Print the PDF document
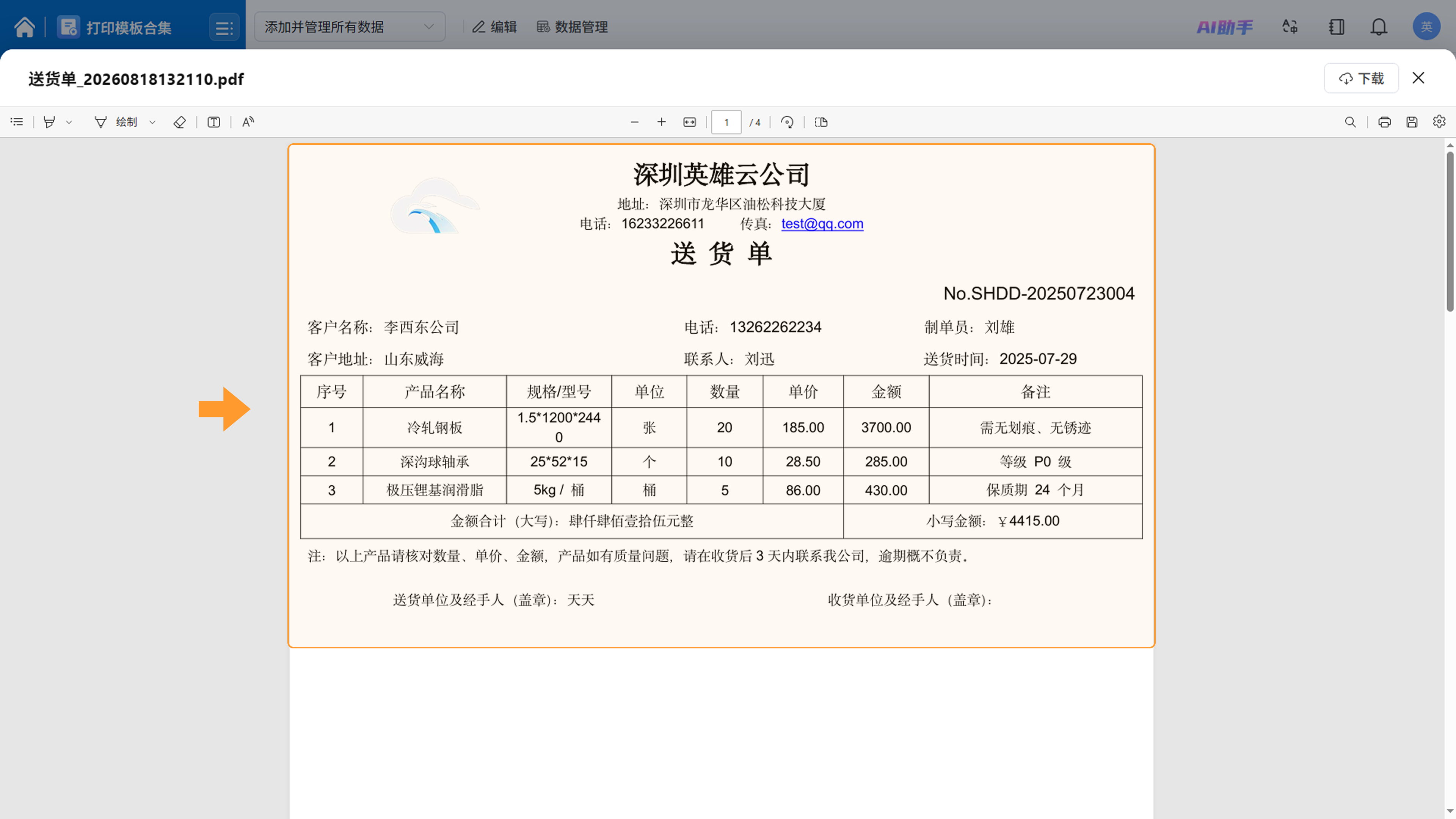Image resolution: width=1456 pixels, height=819 pixels. coord(1384,122)
